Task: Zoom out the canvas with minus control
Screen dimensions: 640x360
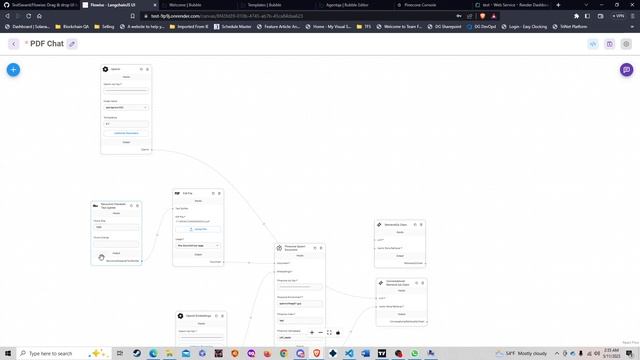Action: [x=320, y=333]
